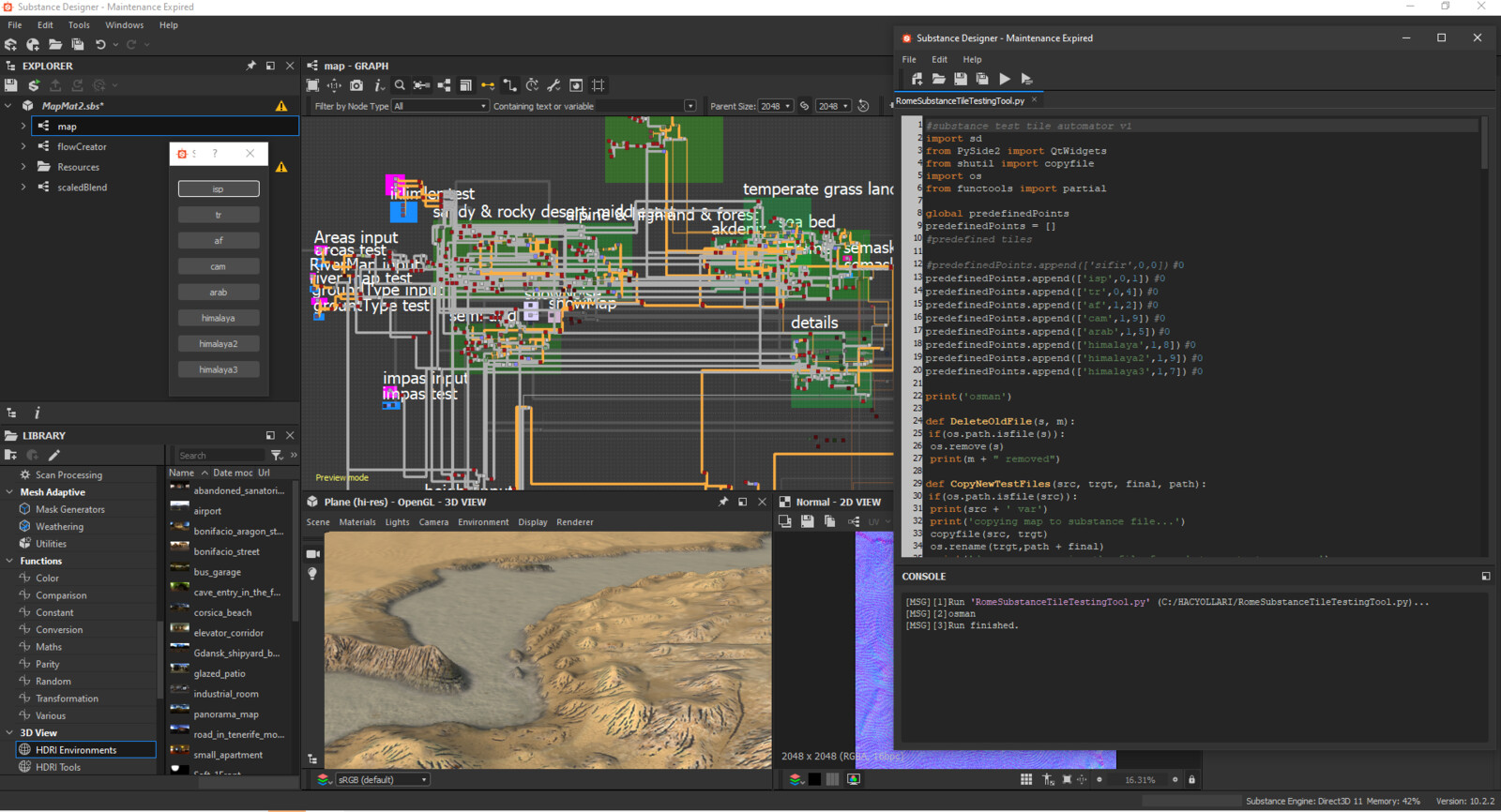Image resolution: width=1501 pixels, height=812 pixels.
Task: Click the 'isp' button in the small dialog
Action: tap(219, 188)
